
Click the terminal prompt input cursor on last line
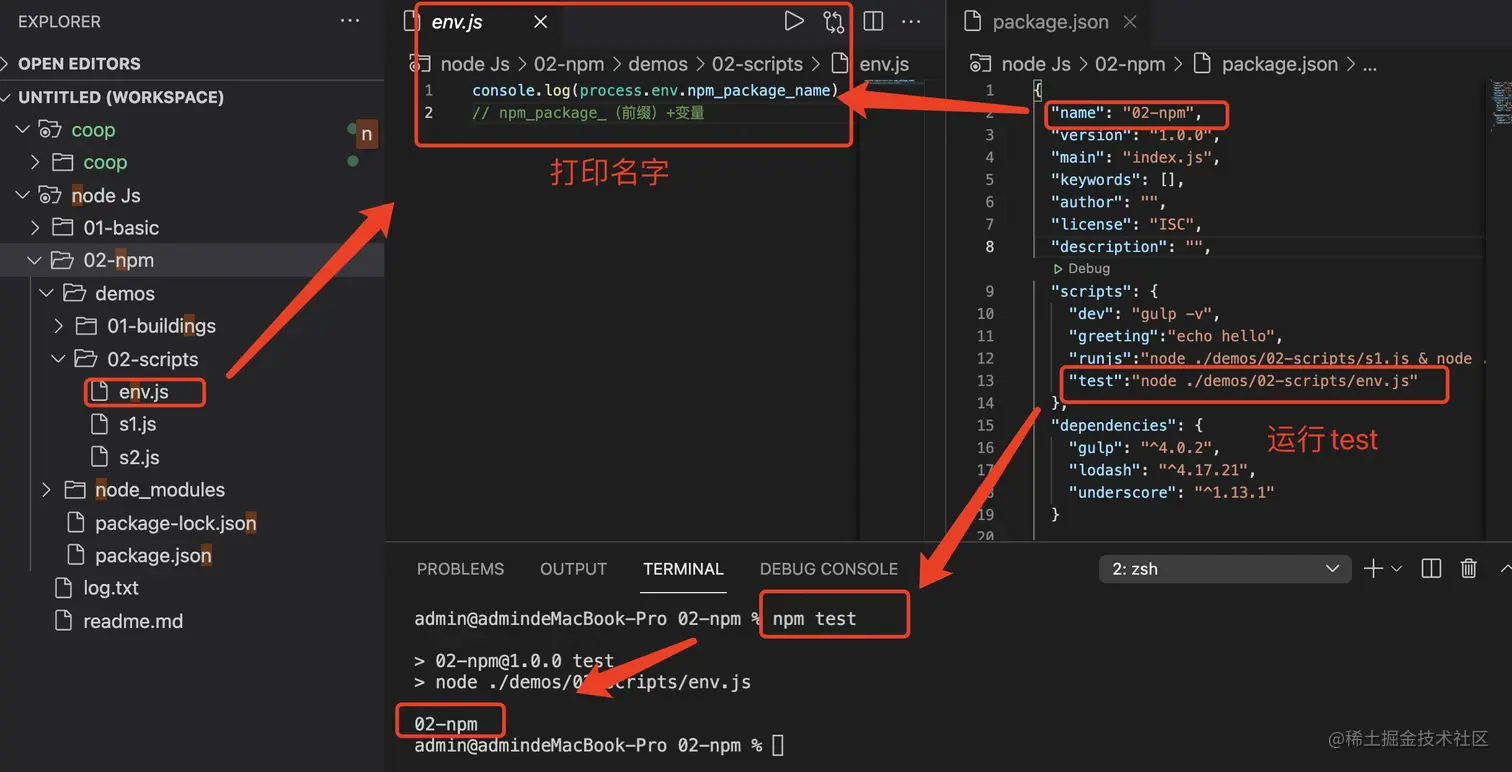pyautogui.click(x=778, y=745)
